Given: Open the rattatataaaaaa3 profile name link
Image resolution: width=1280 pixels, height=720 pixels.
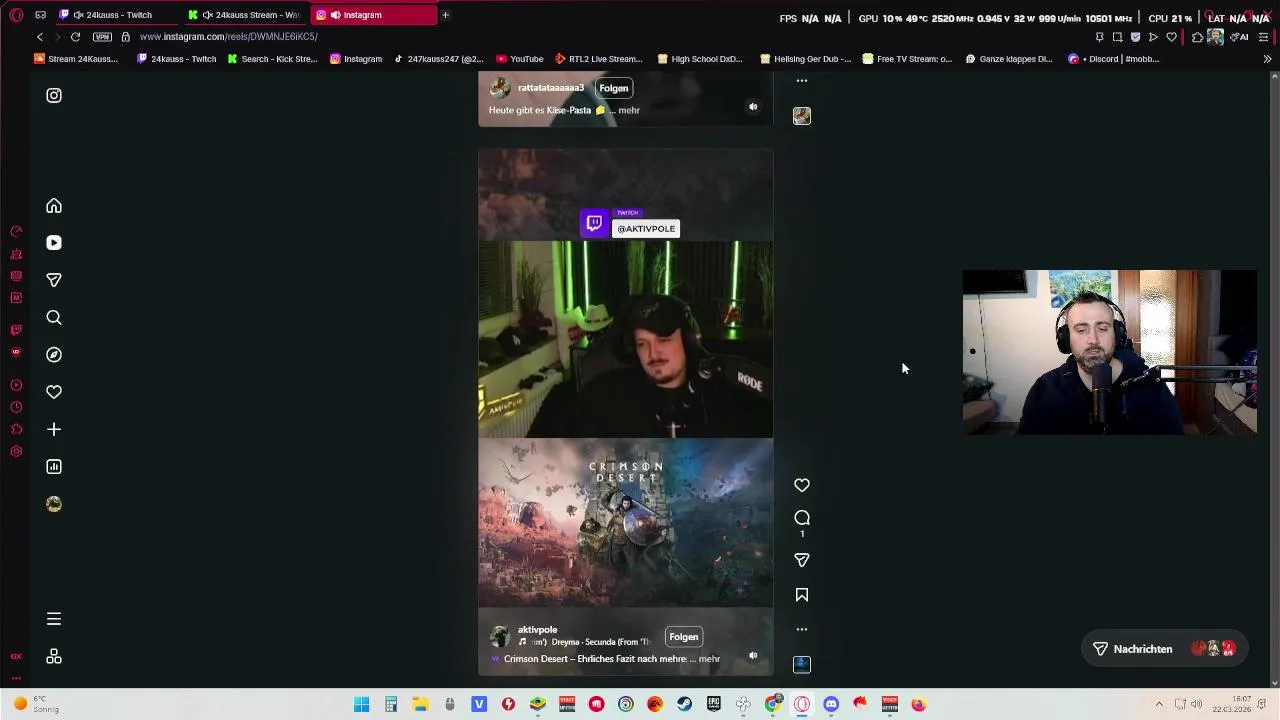Looking at the screenshot, I should (551, 88).
